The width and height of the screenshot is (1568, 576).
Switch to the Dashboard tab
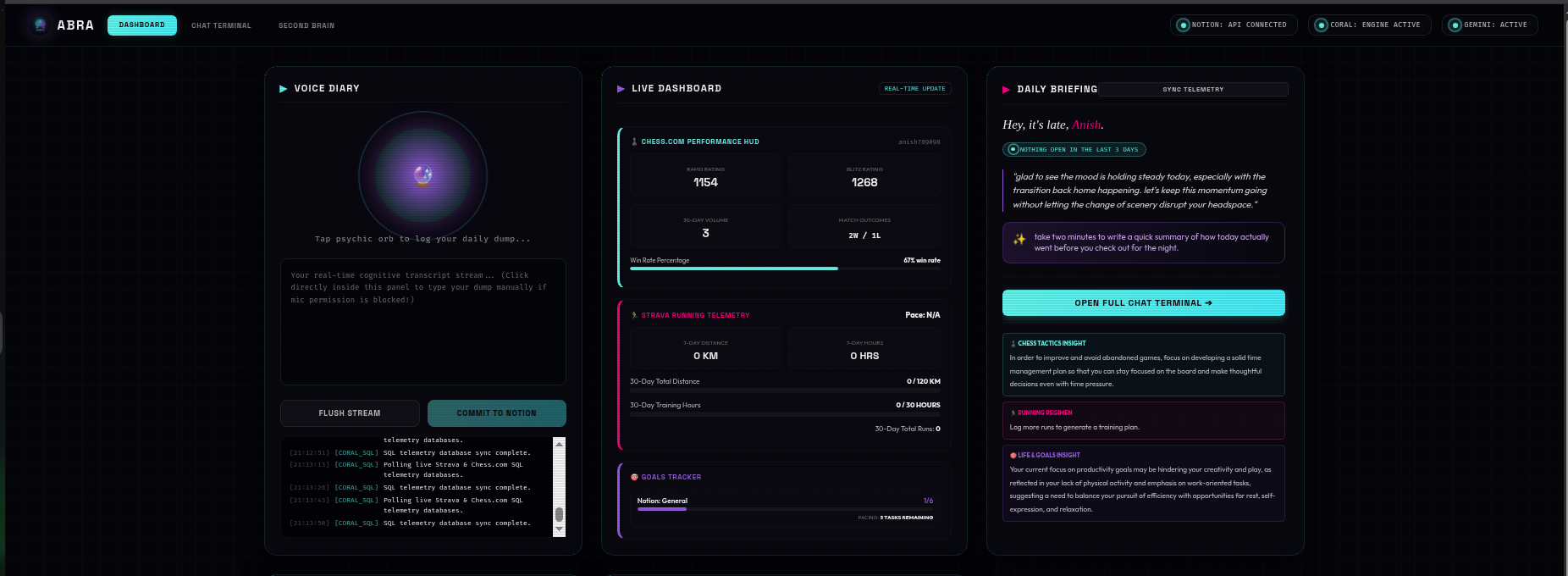(142, 25)
